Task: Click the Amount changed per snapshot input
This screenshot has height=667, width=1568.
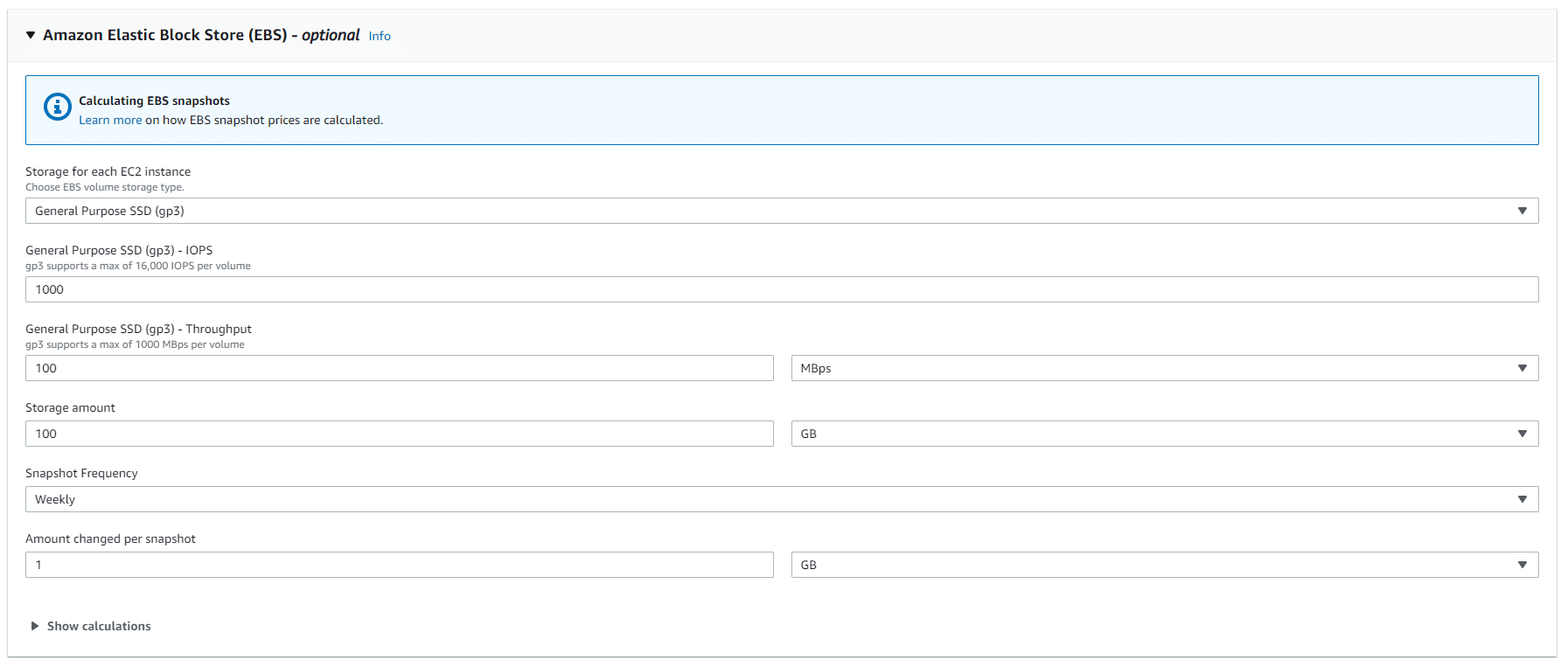Action: pos(399,565)
